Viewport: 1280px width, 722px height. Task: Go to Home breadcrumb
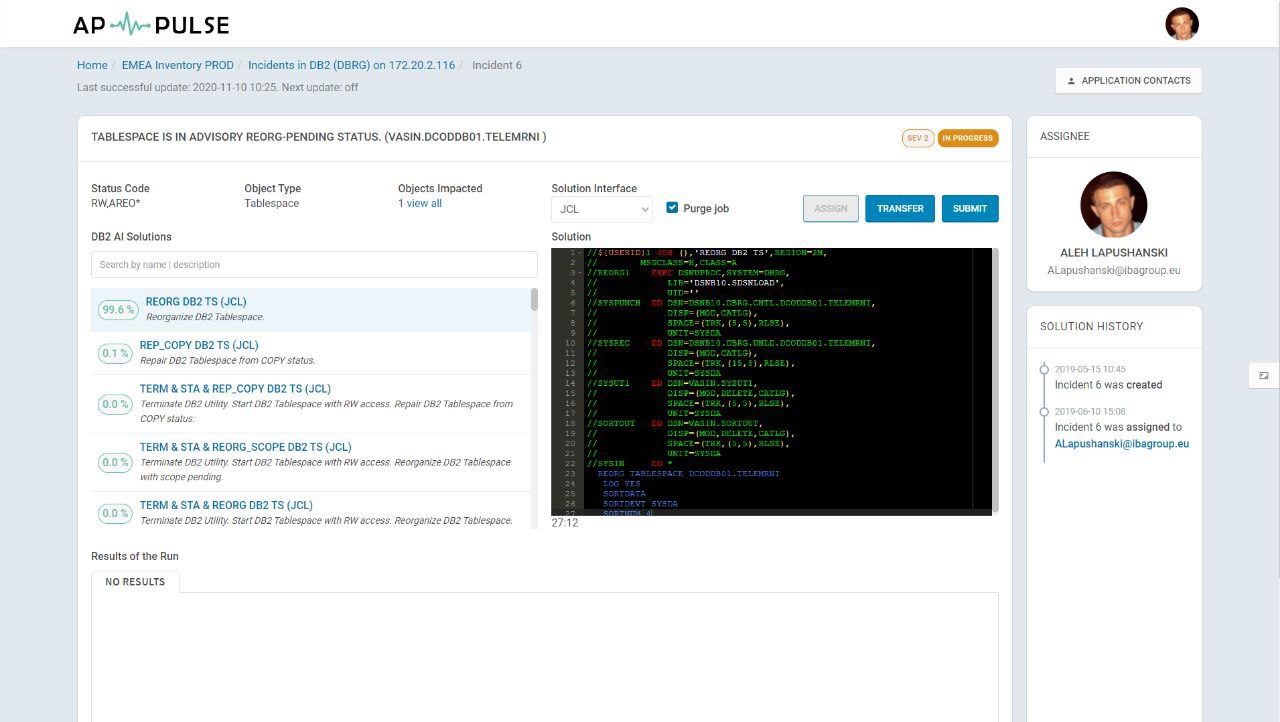pos(92,65)
